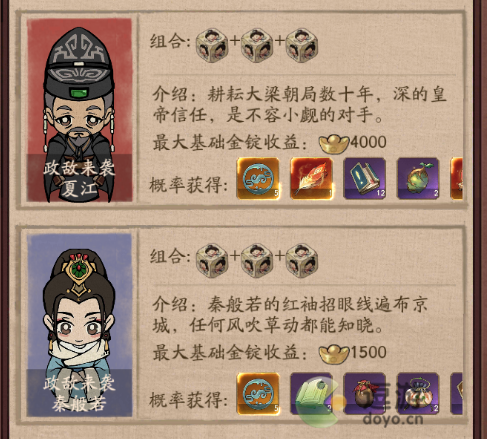Tap the gold ingot icon beside 1500
The image size is (487, 439).
(x=334, y=354)
